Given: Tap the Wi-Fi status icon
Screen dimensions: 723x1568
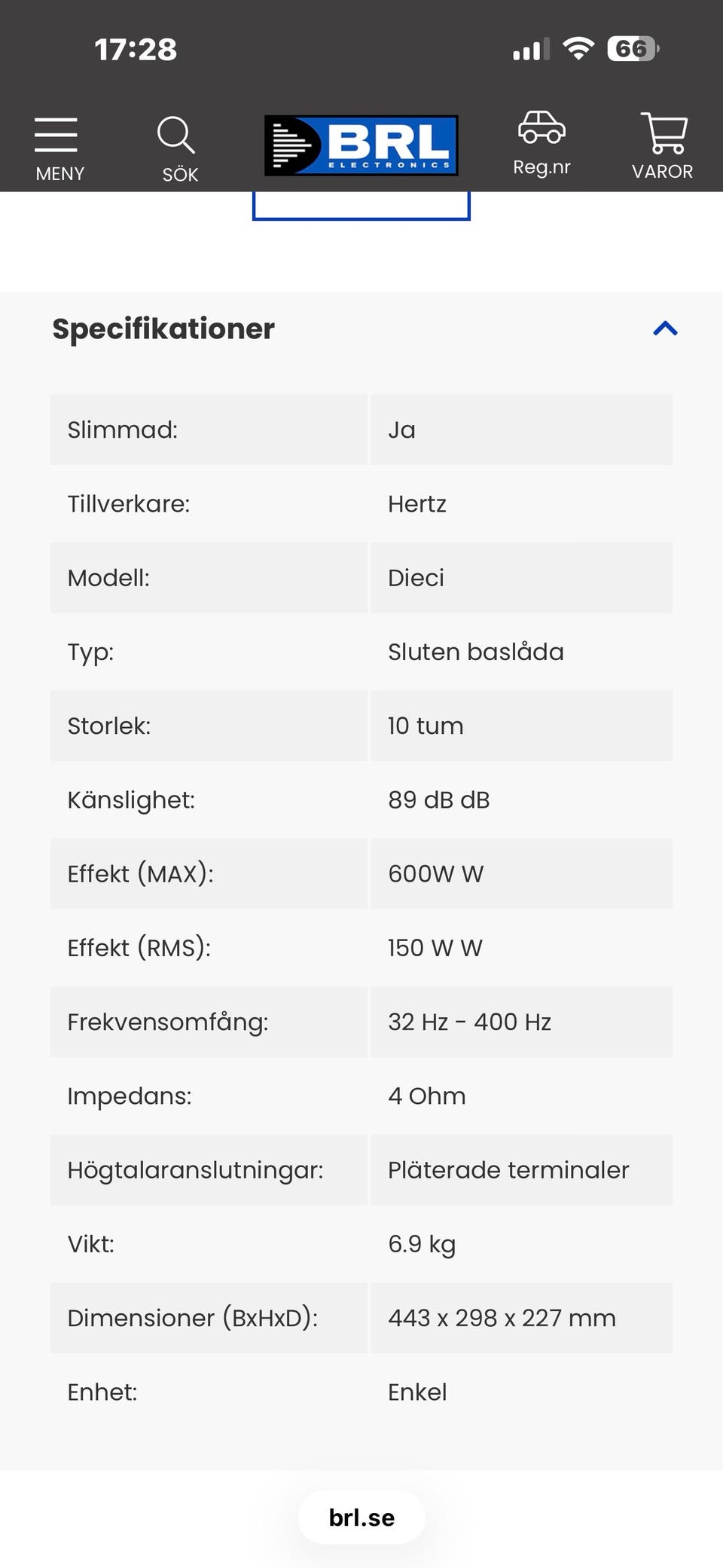Looking at the screenshot, I should (x=578, y=49).
